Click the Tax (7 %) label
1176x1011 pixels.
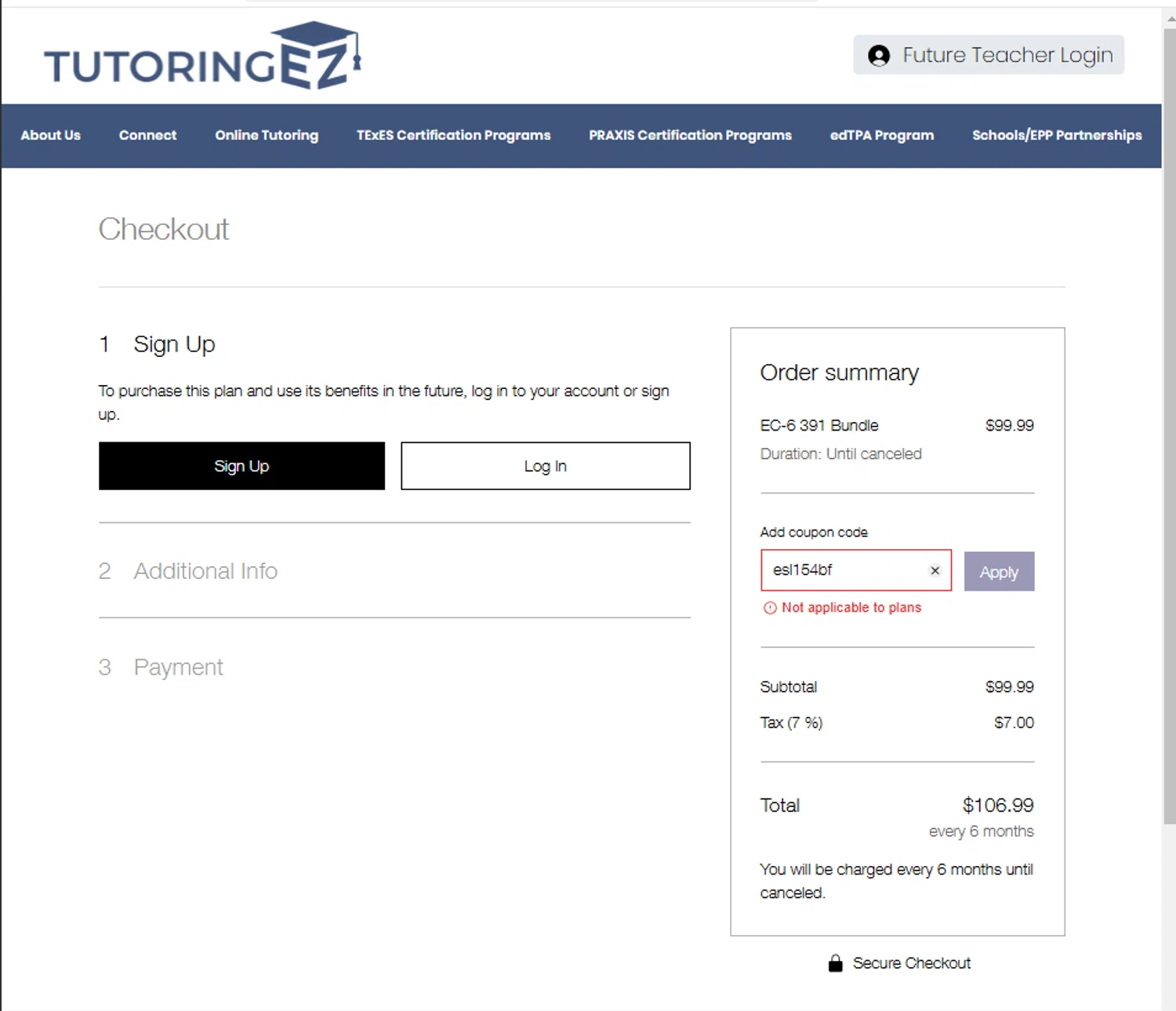pyautogui.click(x=791, y=722)
